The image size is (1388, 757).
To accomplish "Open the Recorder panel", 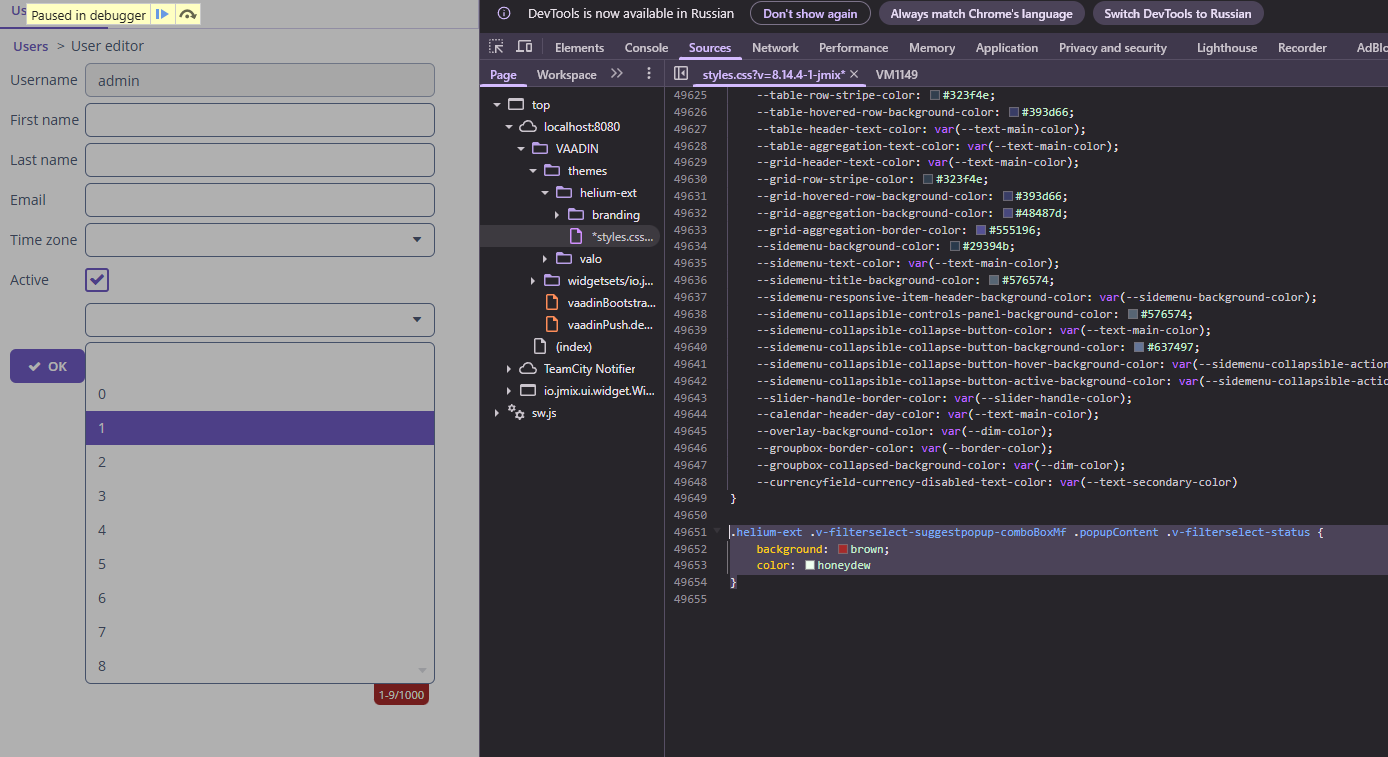I will [1302, 48].
